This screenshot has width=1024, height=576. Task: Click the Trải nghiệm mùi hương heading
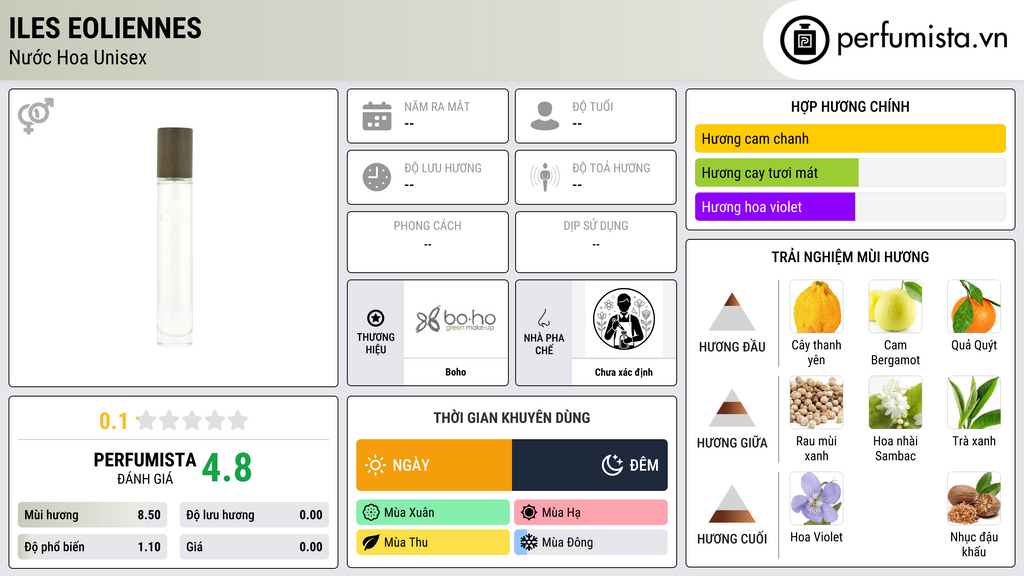(x=850, y=257)
